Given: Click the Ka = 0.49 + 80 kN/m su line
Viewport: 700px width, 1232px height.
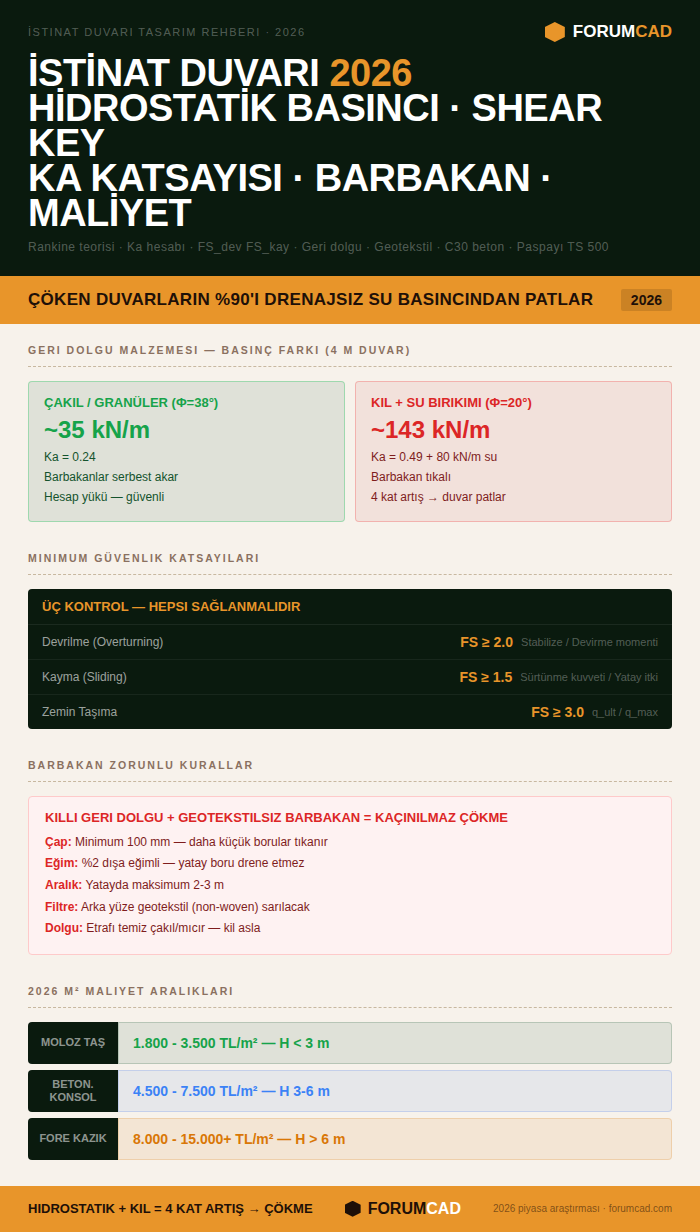Looking at the screenshot, I should (434, 457).
